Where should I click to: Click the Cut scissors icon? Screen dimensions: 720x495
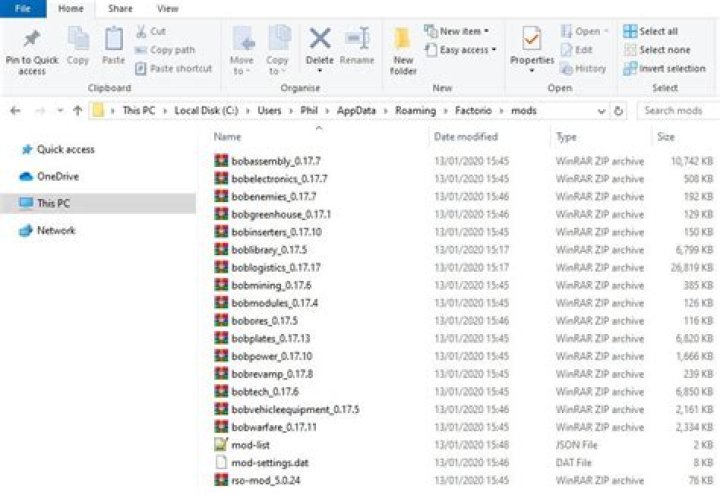pos(141,31)
